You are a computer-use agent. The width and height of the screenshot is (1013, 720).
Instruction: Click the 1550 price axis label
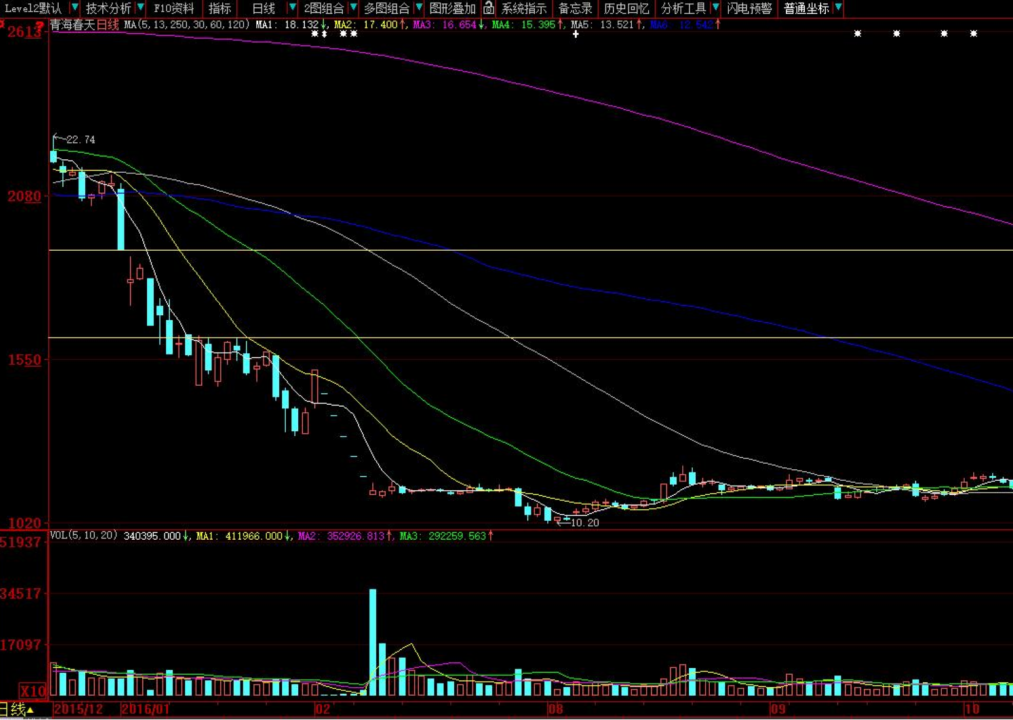pos(25,360)
